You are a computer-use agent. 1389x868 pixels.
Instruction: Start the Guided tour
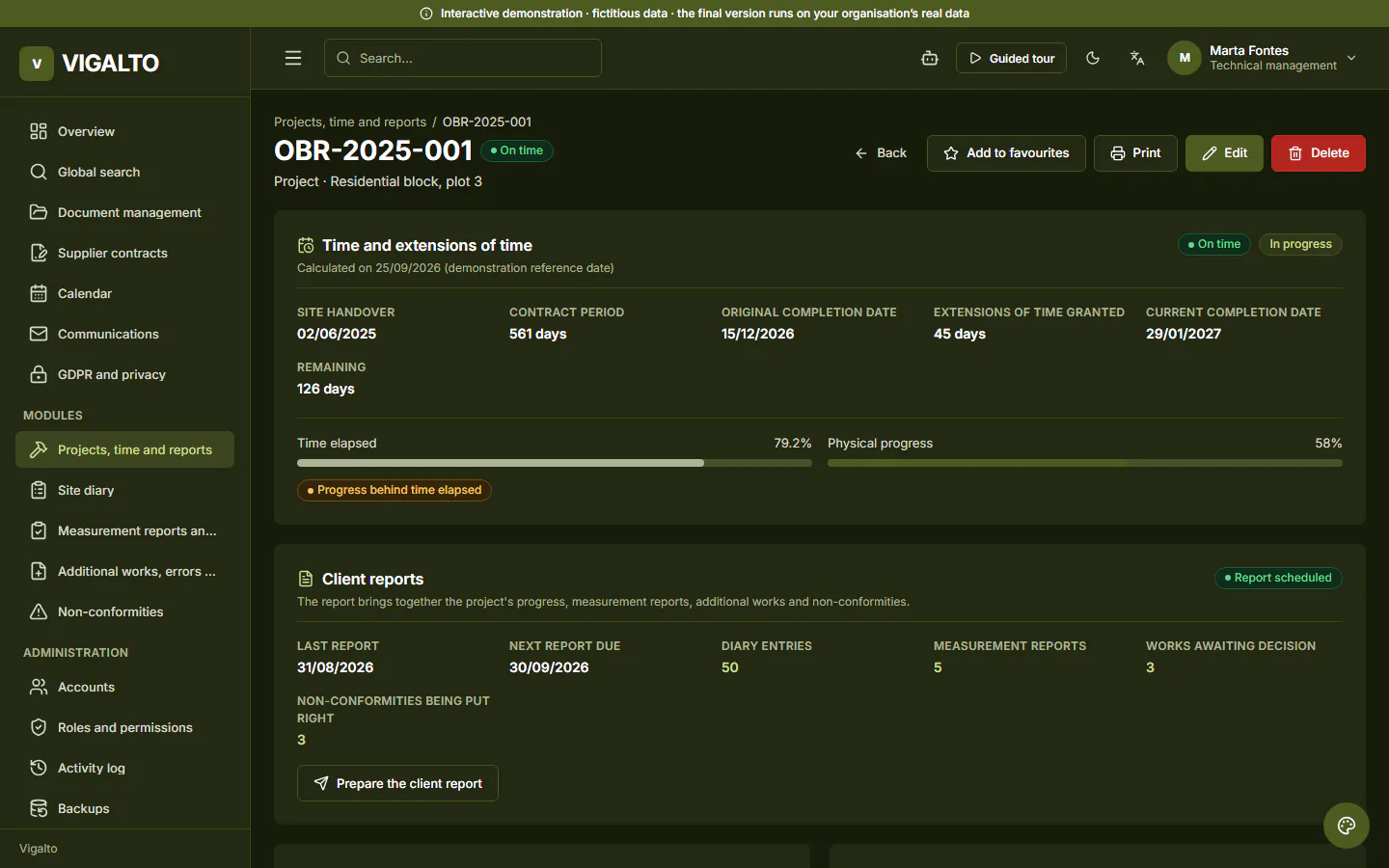1011,58
